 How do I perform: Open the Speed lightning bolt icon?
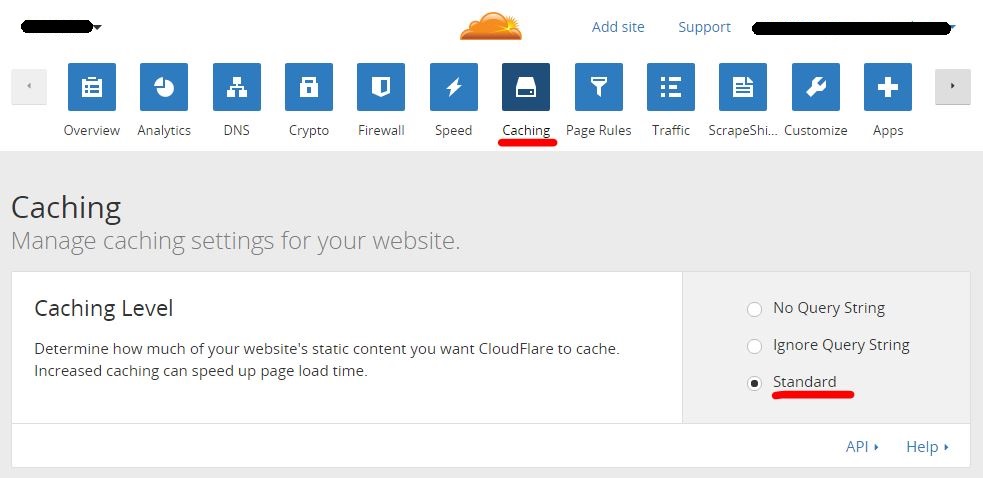click(454, 87)
